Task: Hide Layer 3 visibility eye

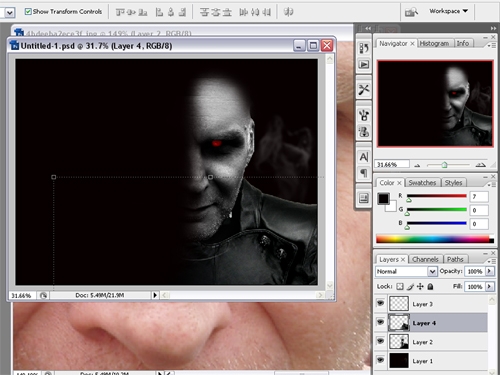Action: [x=380, y=303]
